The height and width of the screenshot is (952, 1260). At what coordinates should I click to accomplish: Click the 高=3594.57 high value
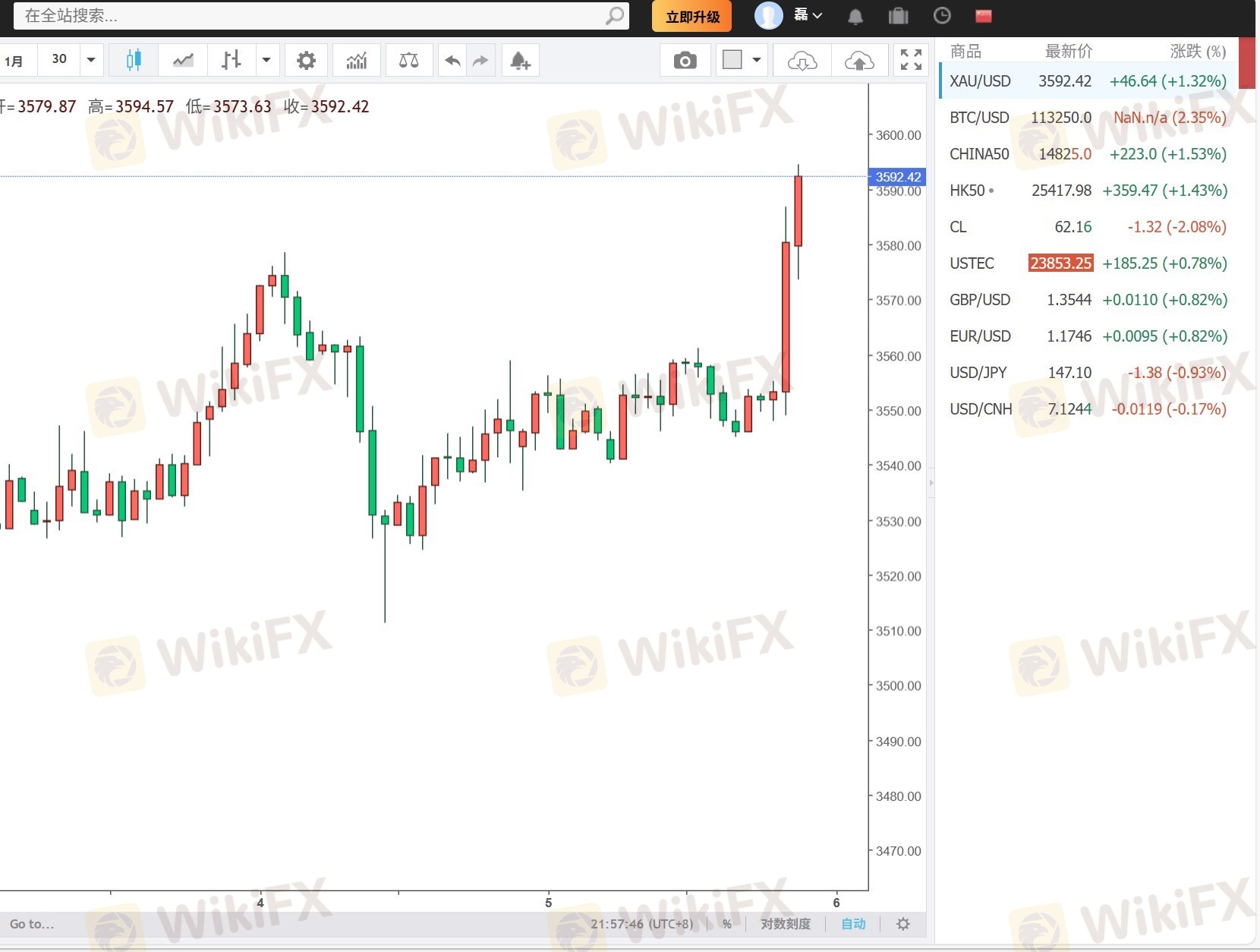[x=131, y=106]
